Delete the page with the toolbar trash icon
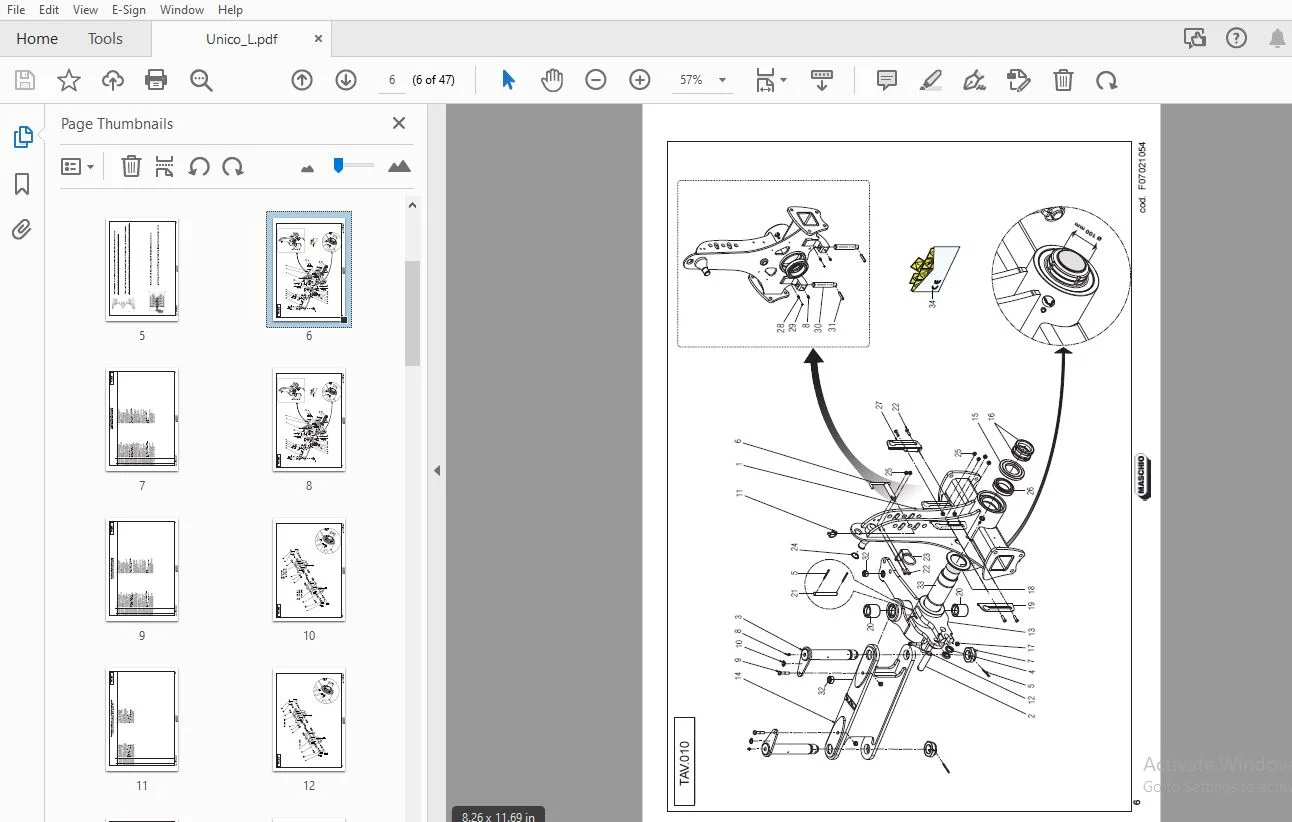1292x822 pixels. 1063,80
